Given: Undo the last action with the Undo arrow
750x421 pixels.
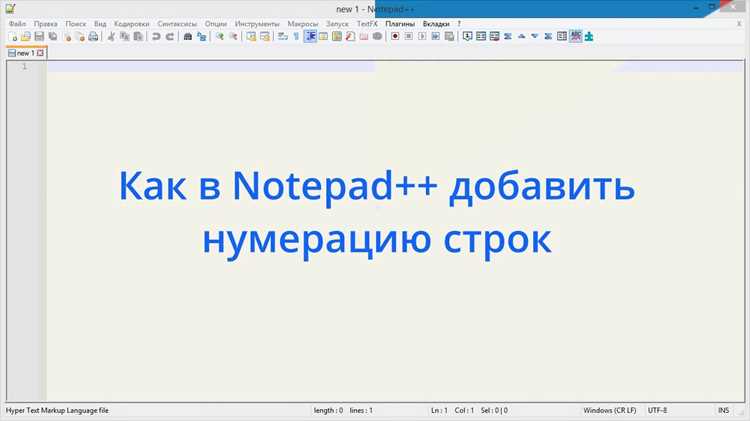Looking at the screenshot, I should 156,36.
